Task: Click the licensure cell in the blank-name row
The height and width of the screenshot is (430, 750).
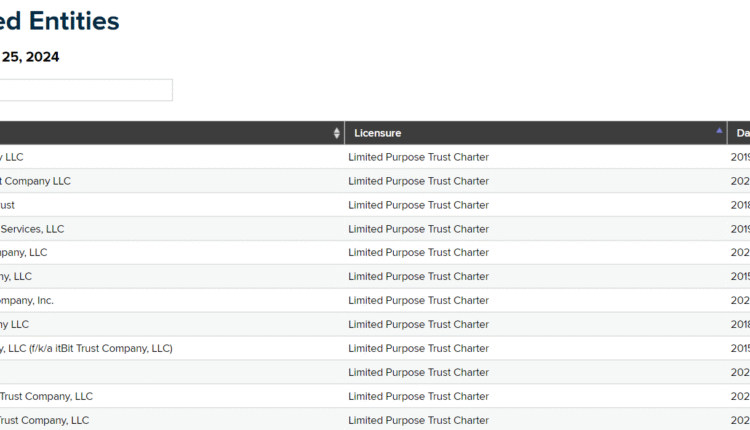Action: [418, 372]
